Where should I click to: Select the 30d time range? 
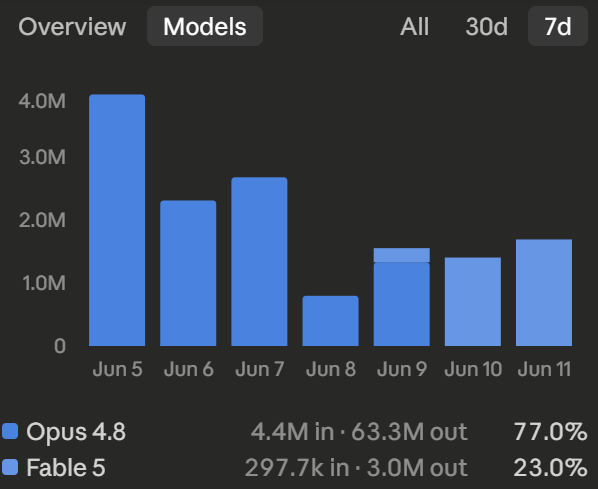coord(486,27)
